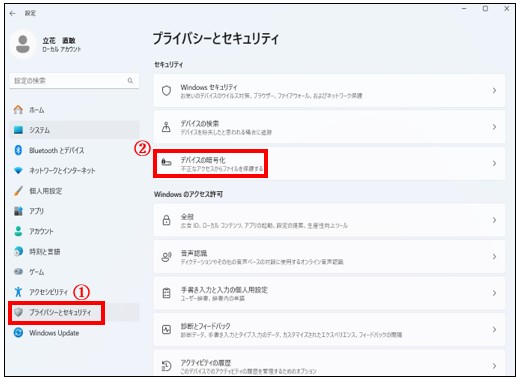Expand デバイスの検索 row chevron
The width and height of the screenshot is (517, 377).
(x=494, y=127)
